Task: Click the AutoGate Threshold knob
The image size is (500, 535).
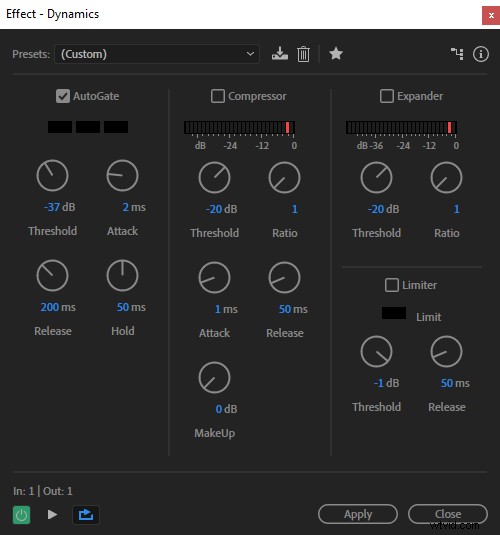Action: [x=53, y=175]
